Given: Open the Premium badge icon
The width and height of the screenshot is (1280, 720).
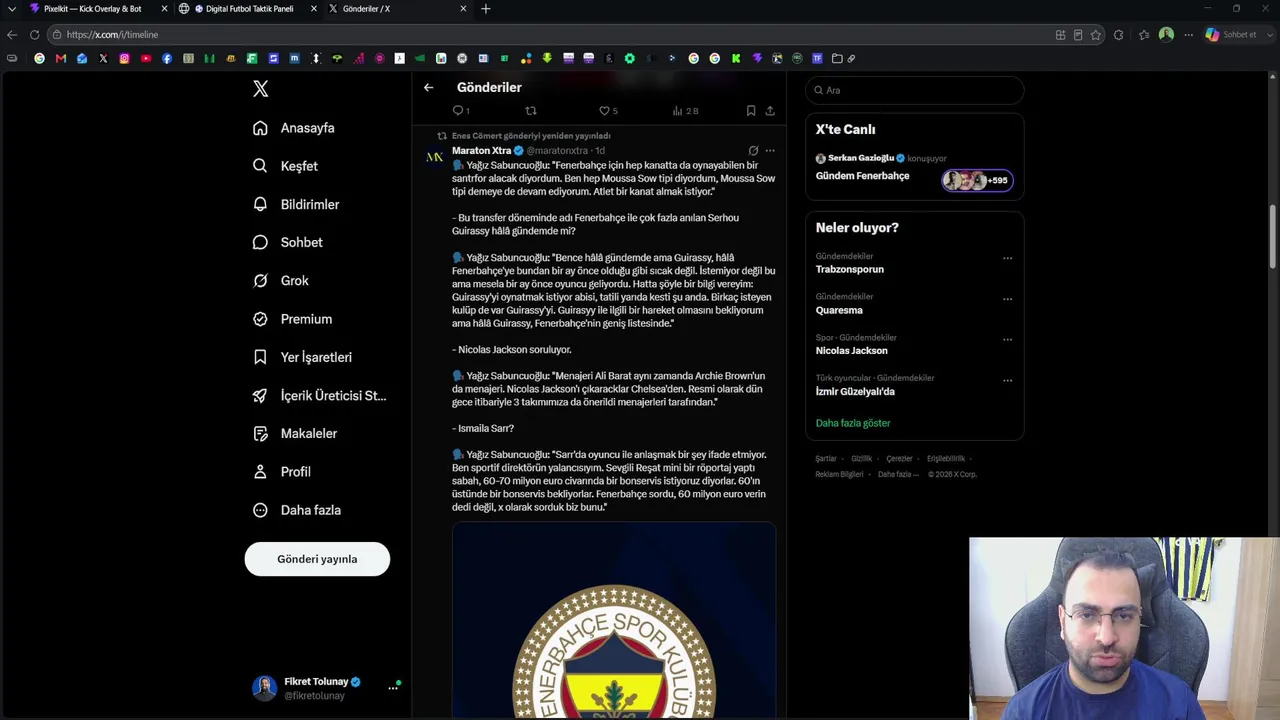Looking at the screenshot, I should coord(260,319).
